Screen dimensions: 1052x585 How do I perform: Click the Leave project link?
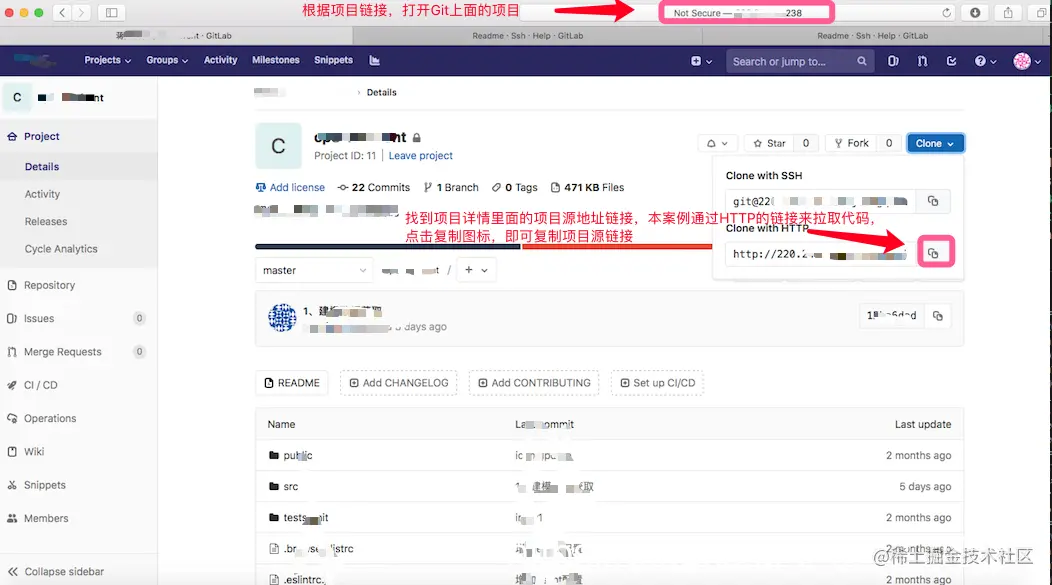point(421,156)
